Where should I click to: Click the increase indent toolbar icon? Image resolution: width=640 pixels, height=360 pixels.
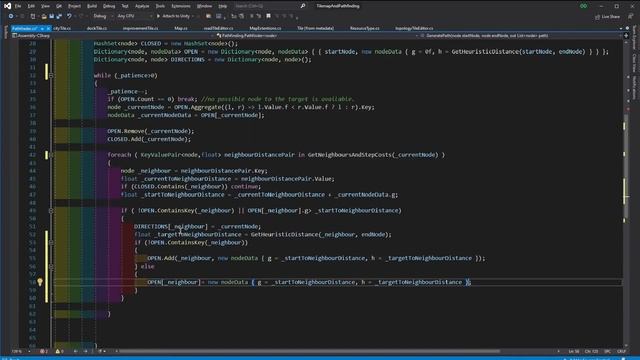click(x=242, y=16)
